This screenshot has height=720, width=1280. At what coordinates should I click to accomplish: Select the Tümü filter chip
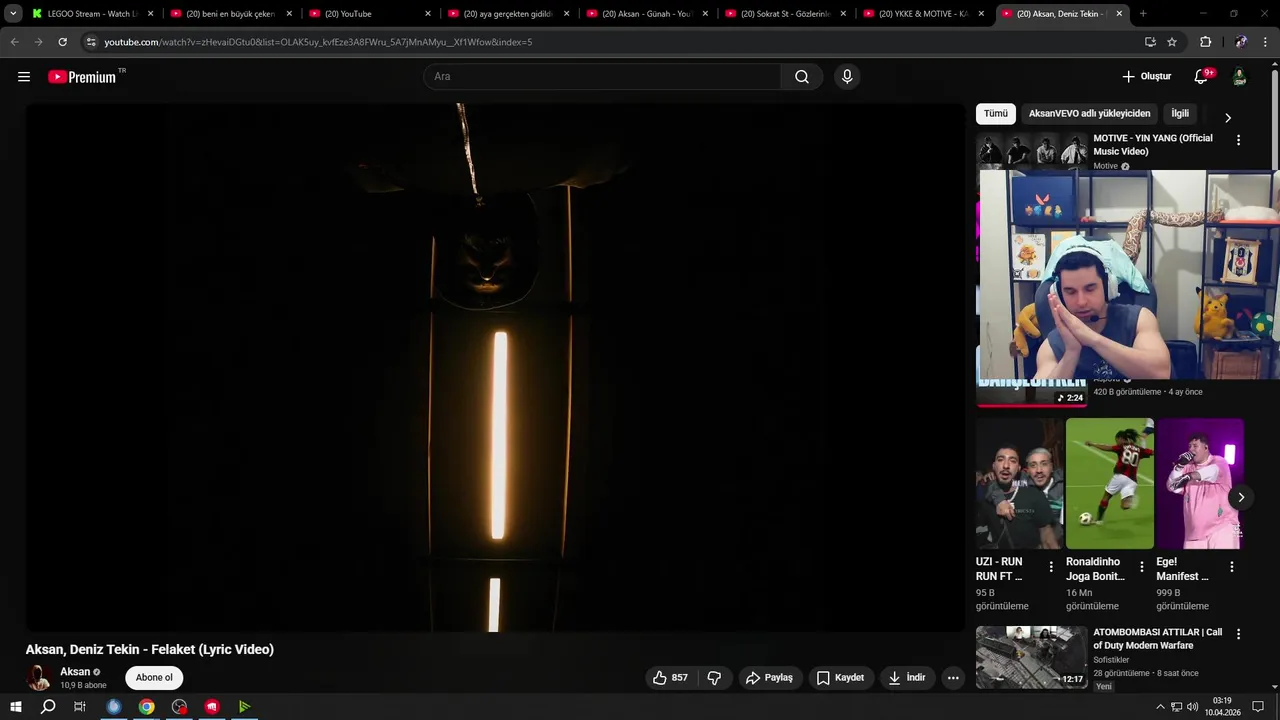(996, 114)
